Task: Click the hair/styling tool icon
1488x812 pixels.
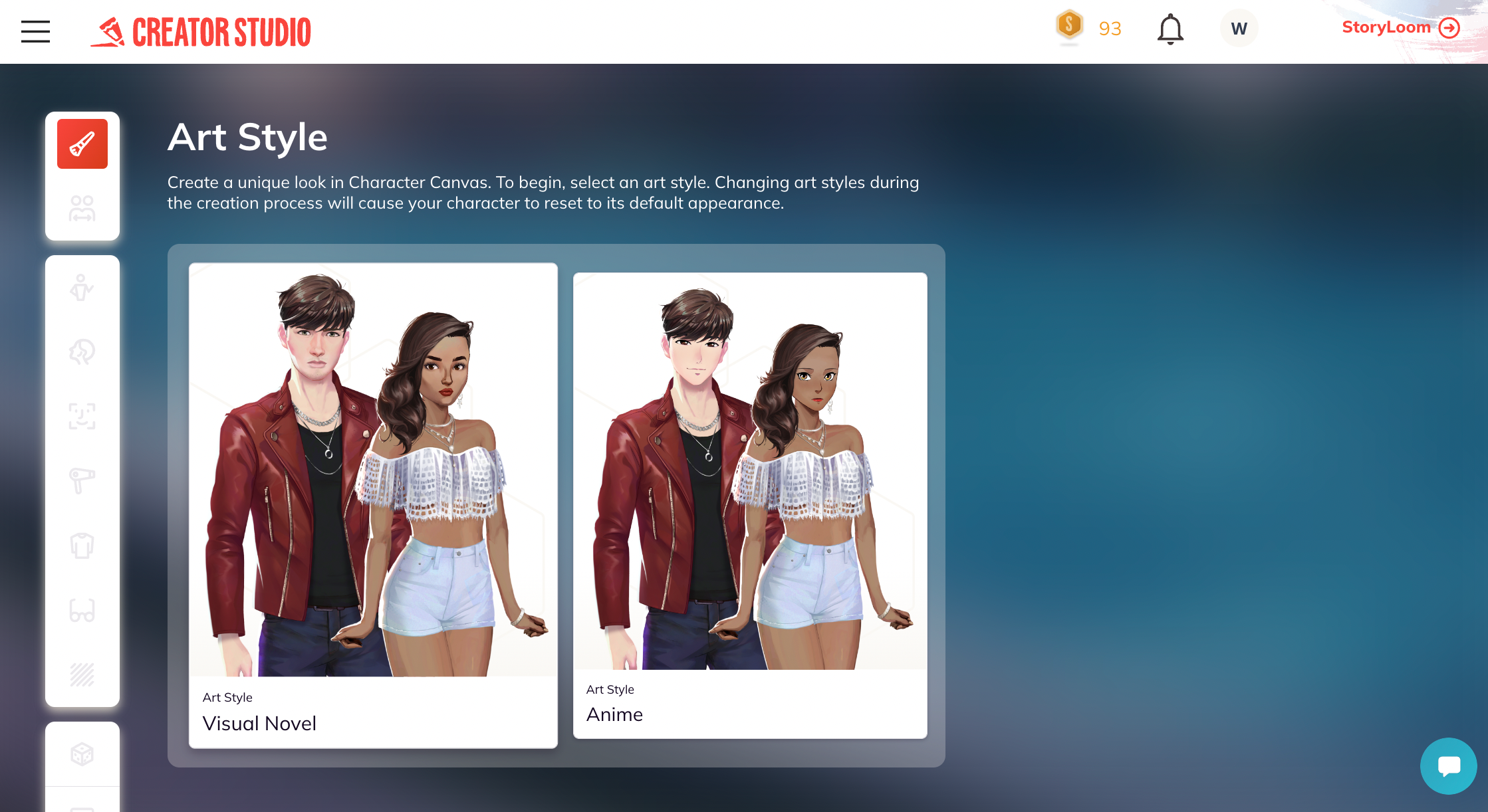Action: tap(81, 478)
